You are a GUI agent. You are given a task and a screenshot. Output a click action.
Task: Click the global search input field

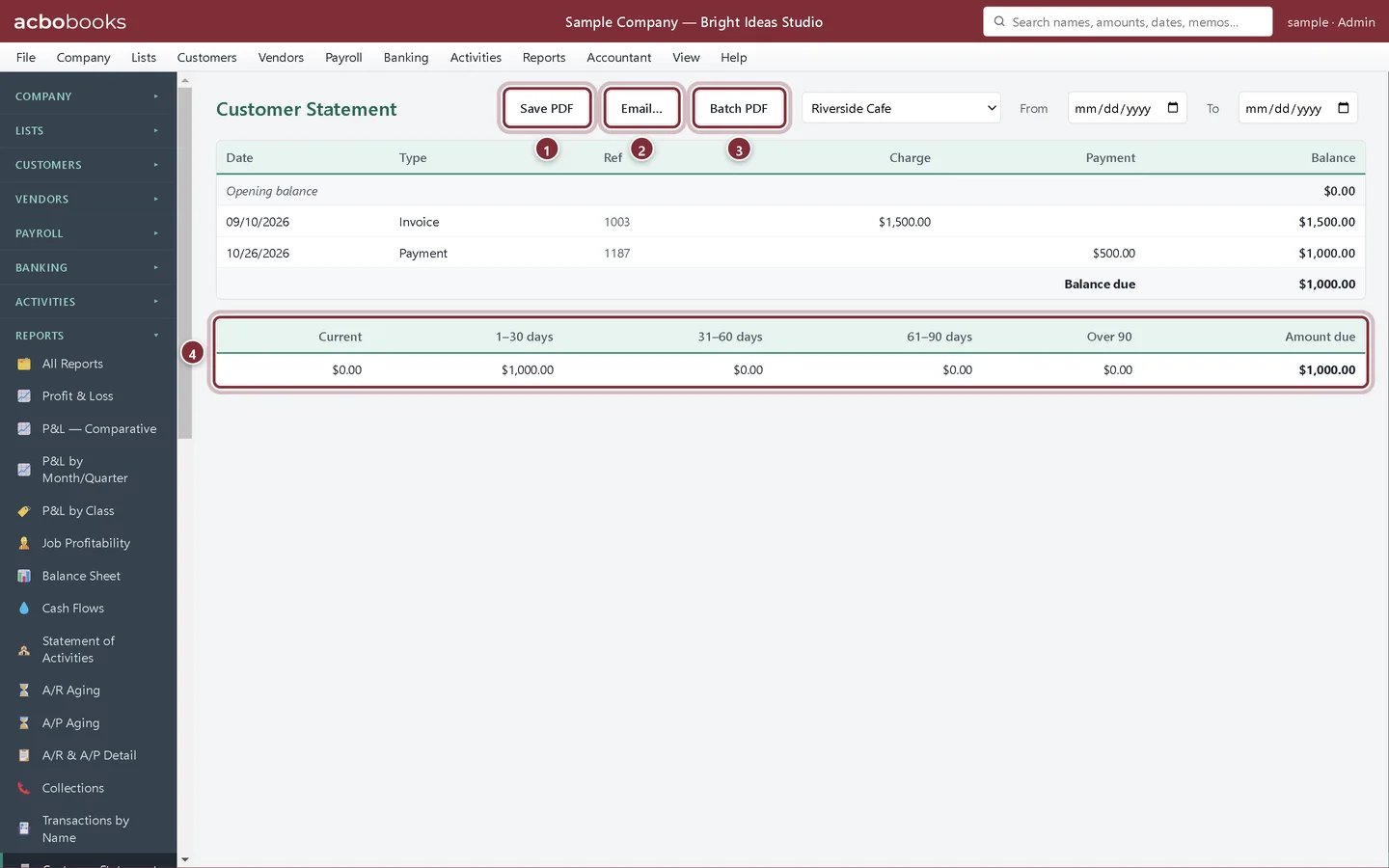(x=1128, y=21)
